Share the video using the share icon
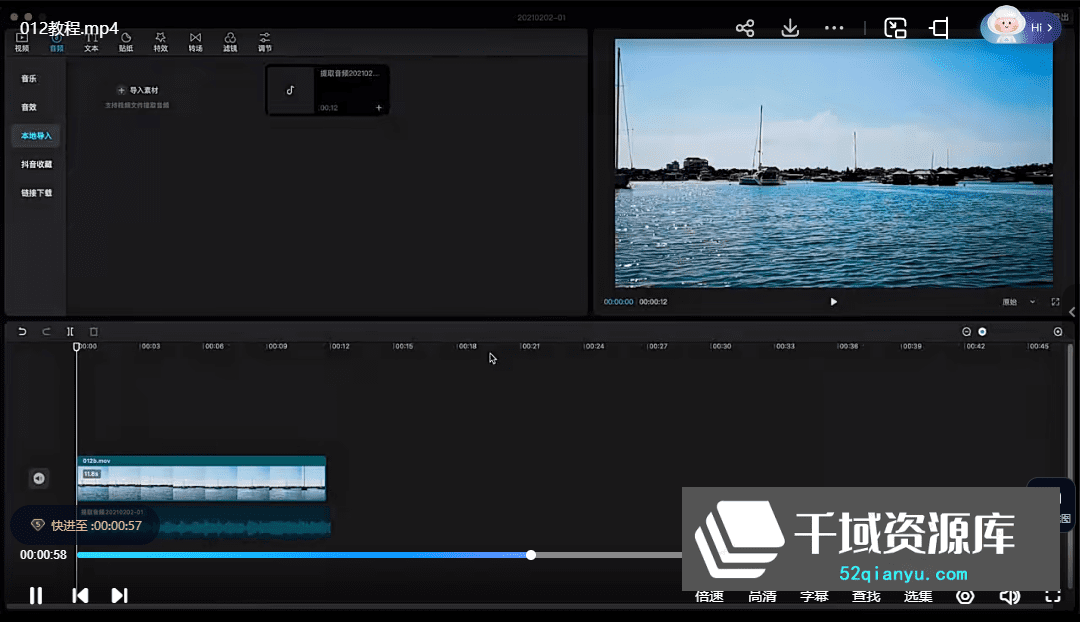Viewport: 1080px width, 622px height. (x=745, y=28)
